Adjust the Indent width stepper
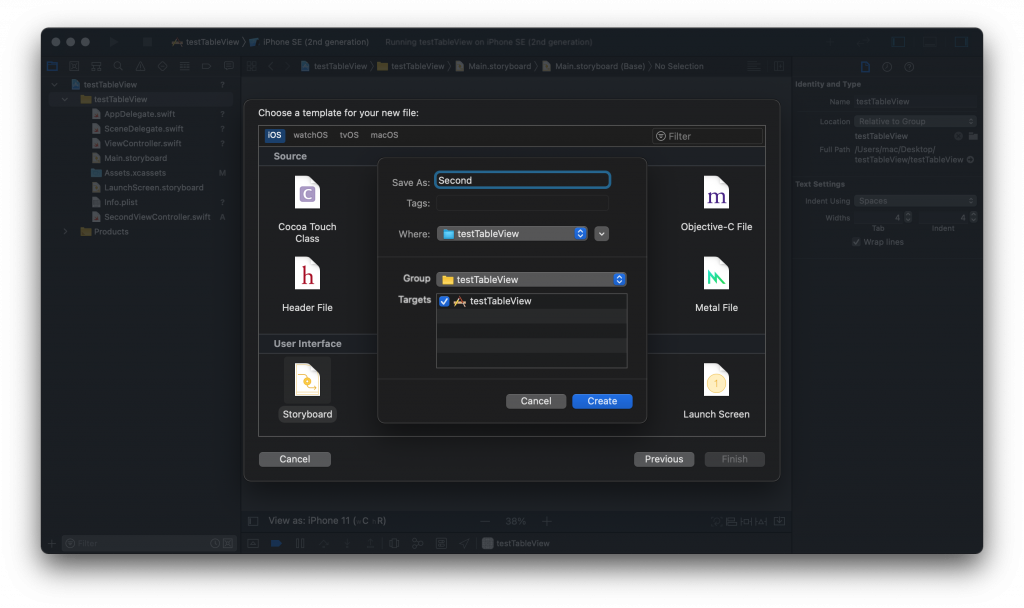The height and width of the screenshot is (608, 1024). [x=973, y=217]
